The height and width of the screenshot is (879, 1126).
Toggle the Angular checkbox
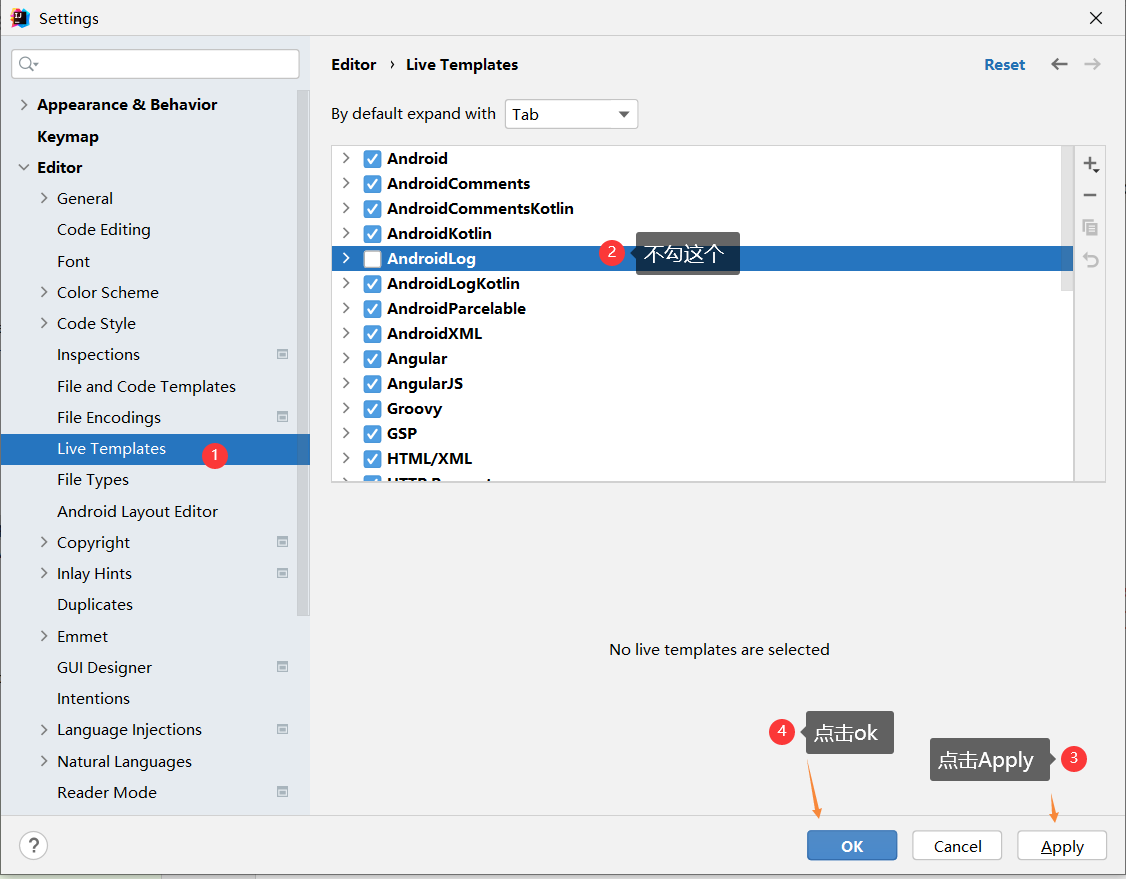click(x=372, y=359)
